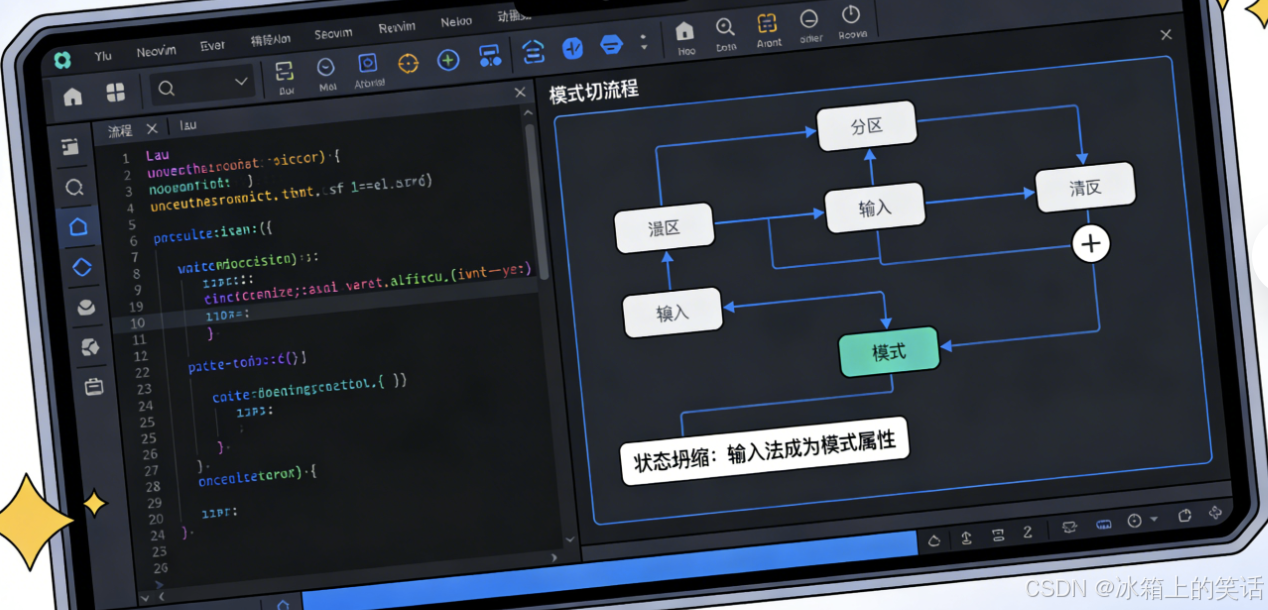
Task: Click the refresh-shaped icon in status bar
Action: [1216, 512]
